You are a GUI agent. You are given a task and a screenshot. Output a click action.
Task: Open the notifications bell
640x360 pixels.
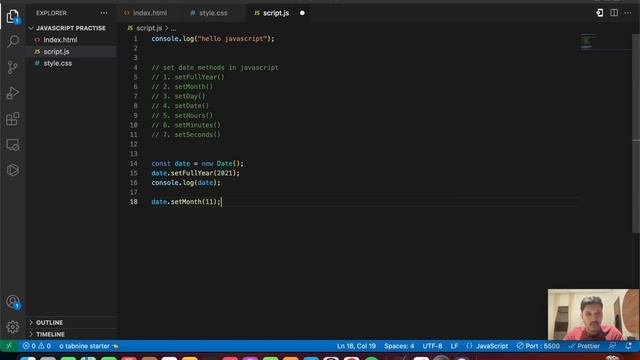click(629, 346)
